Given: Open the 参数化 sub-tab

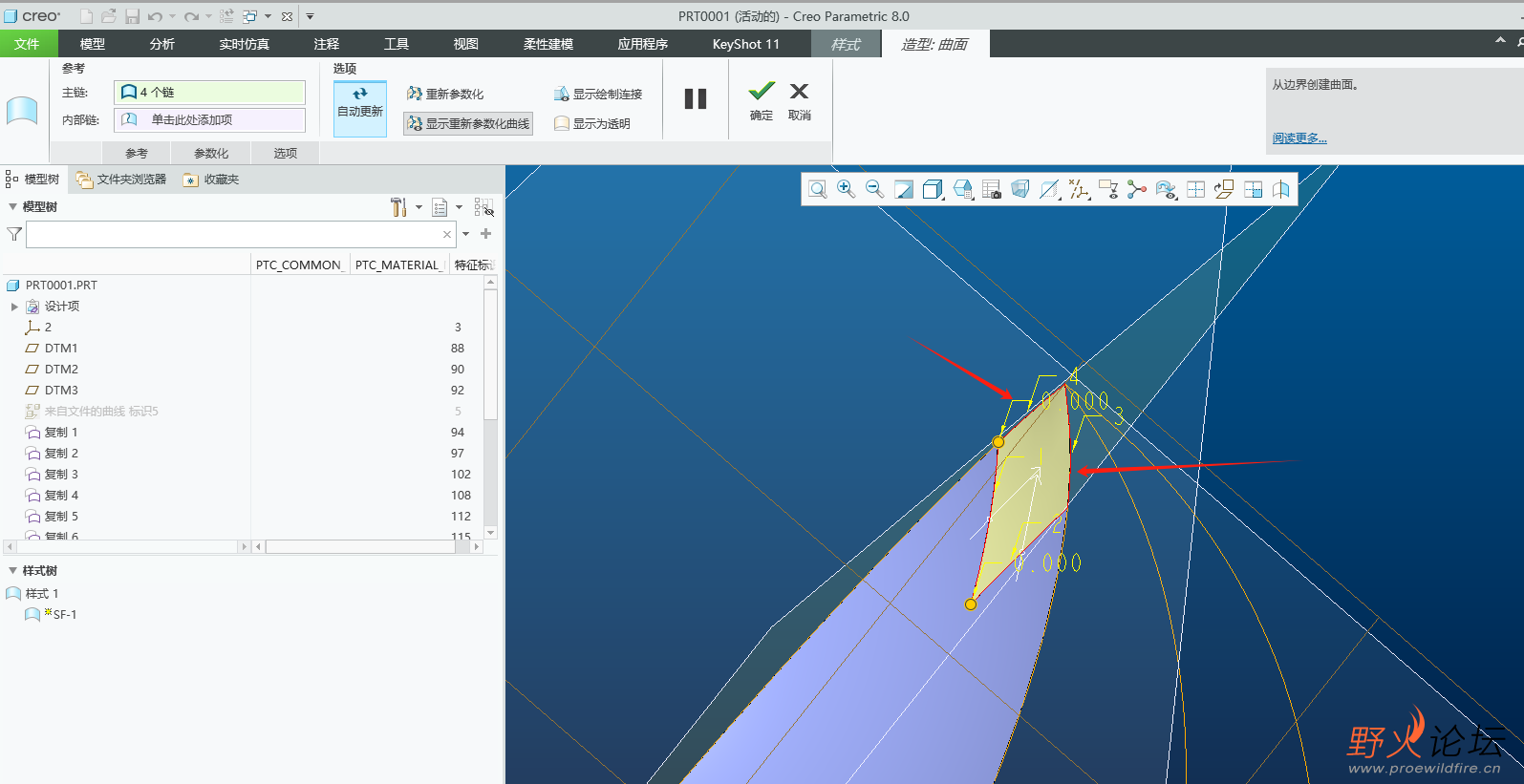Looking at the screenshot, I should pyautogui.click(x=211, y=153).
